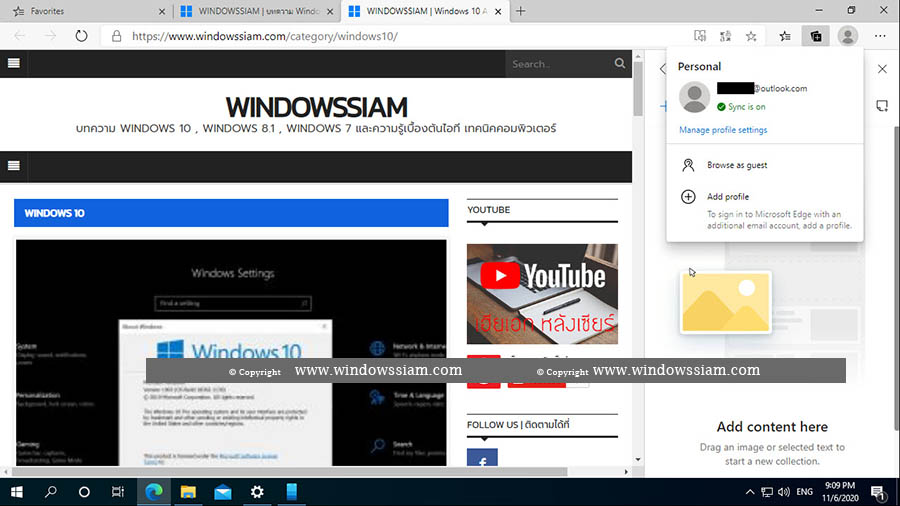The width and height of the screenshot is (900, 506).
Task: Choose the Add profile label
Action: pyautogui.click(x=728, y=197)
